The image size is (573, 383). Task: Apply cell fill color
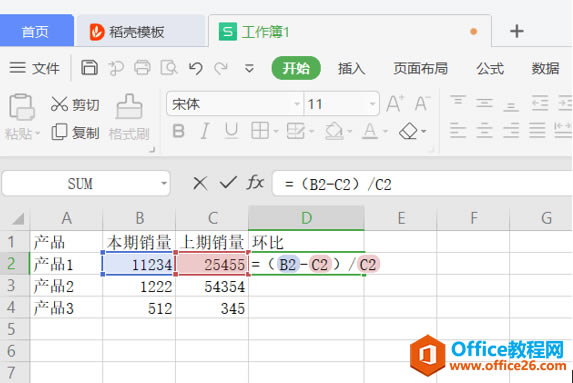334,131
